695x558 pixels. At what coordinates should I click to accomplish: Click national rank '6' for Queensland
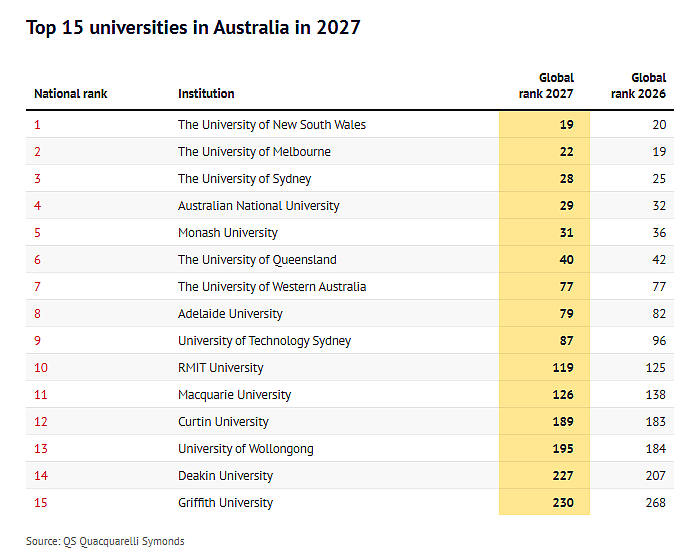(37, 260)
